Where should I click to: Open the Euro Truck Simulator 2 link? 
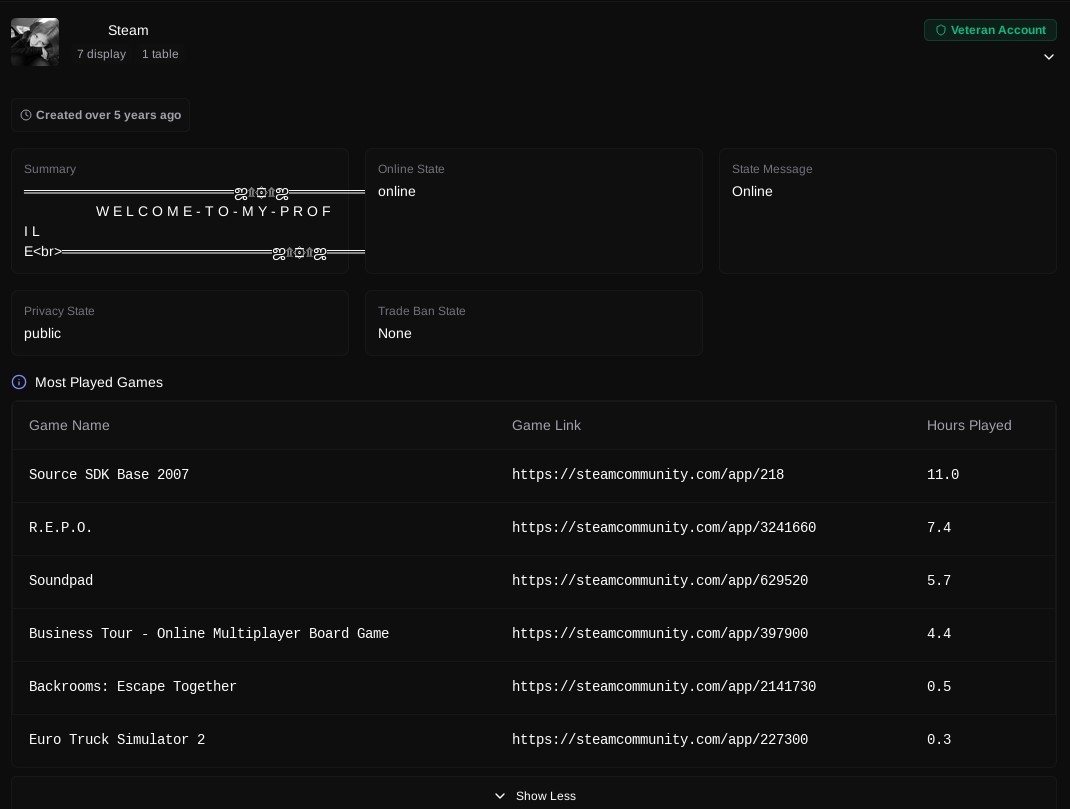[x=660, y=739]
